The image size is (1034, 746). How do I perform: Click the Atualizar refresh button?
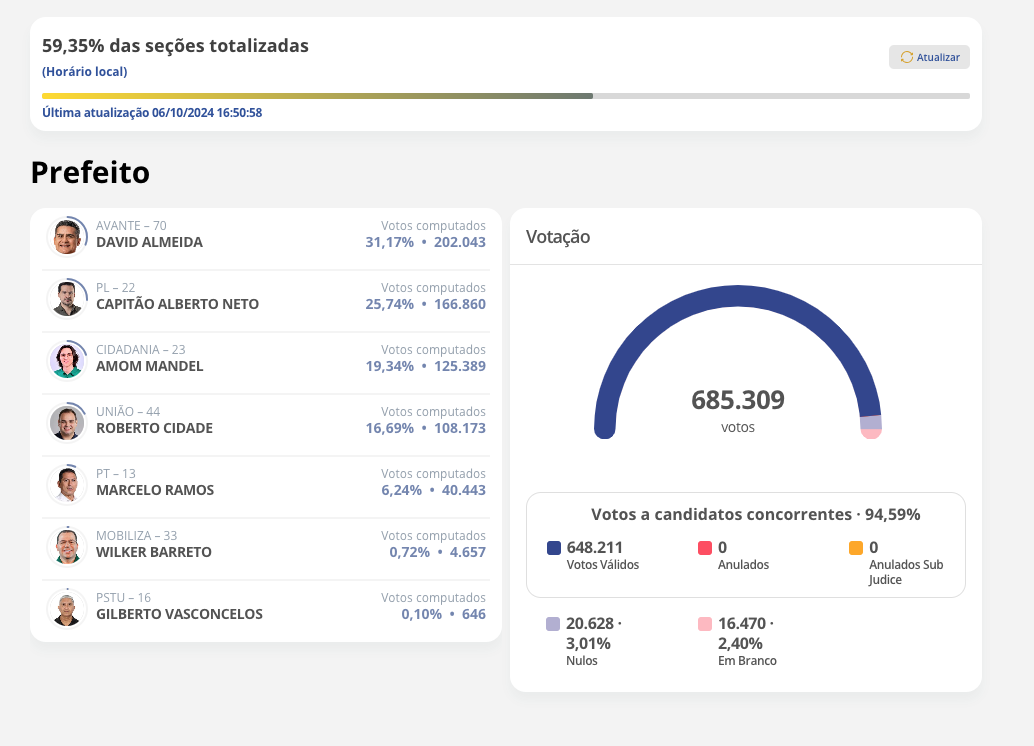pyautogui.click(x=929, y=57)
